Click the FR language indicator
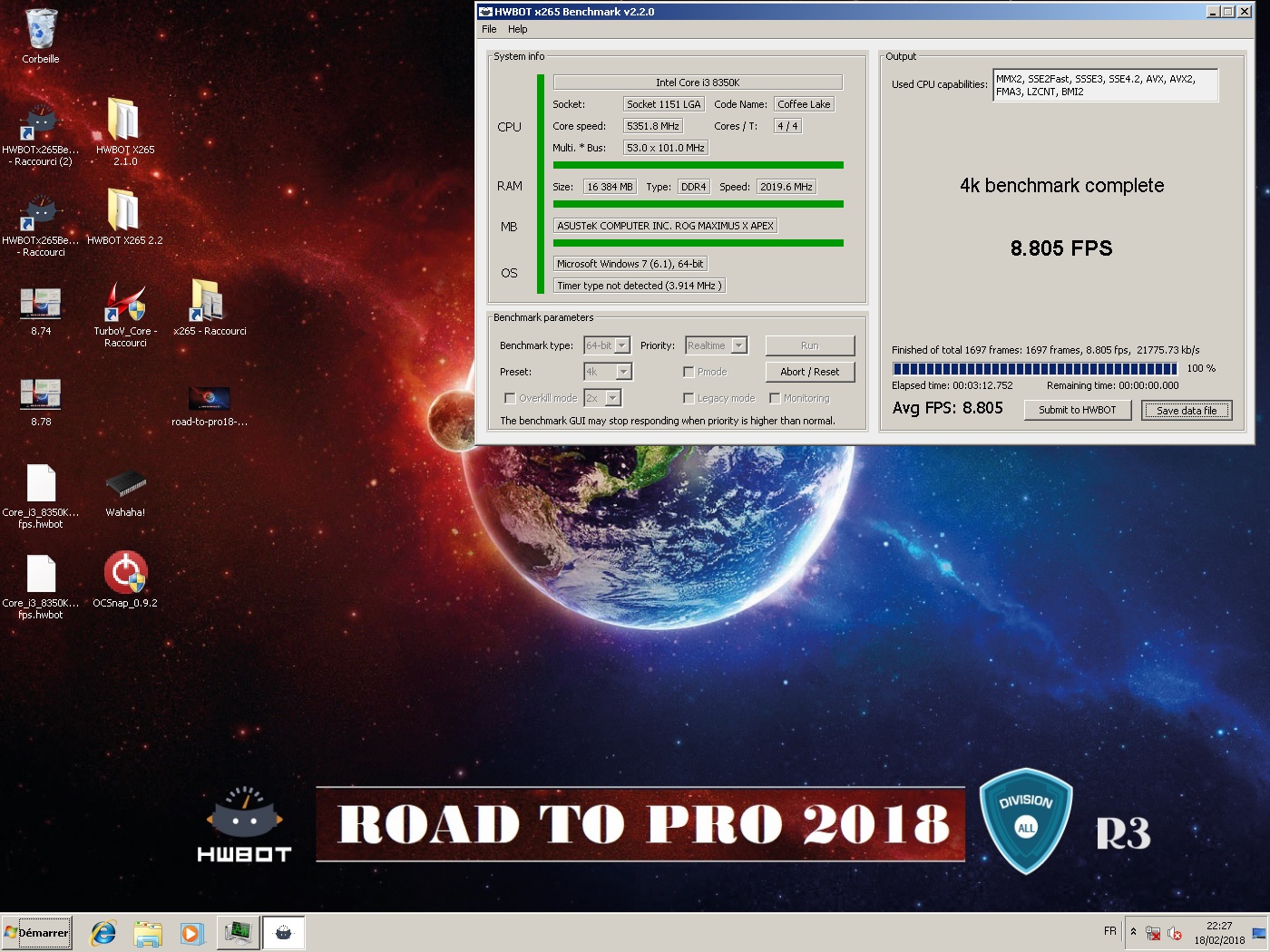 point(1110,931)
